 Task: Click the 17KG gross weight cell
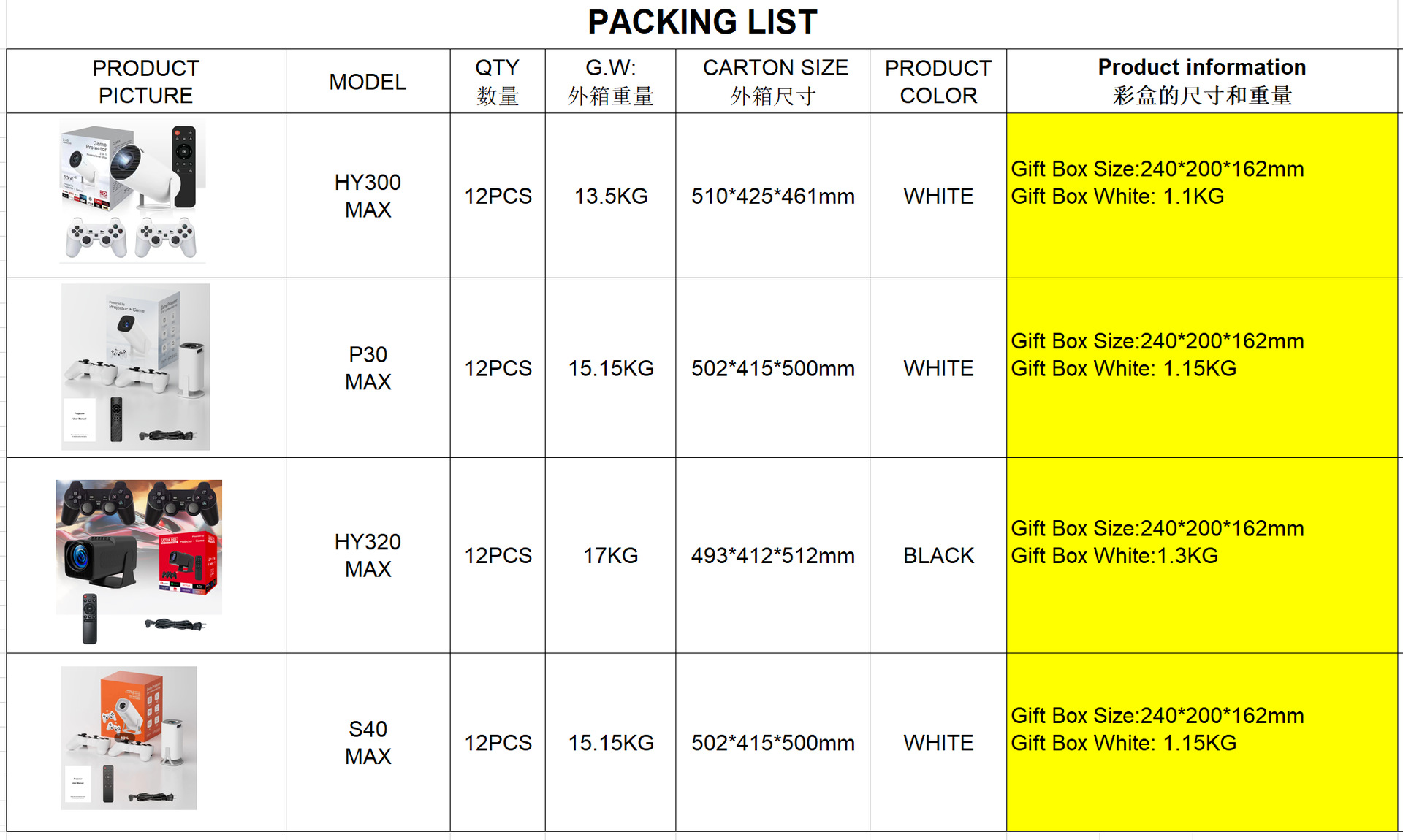pyautogui.click(x=610, y=556)
